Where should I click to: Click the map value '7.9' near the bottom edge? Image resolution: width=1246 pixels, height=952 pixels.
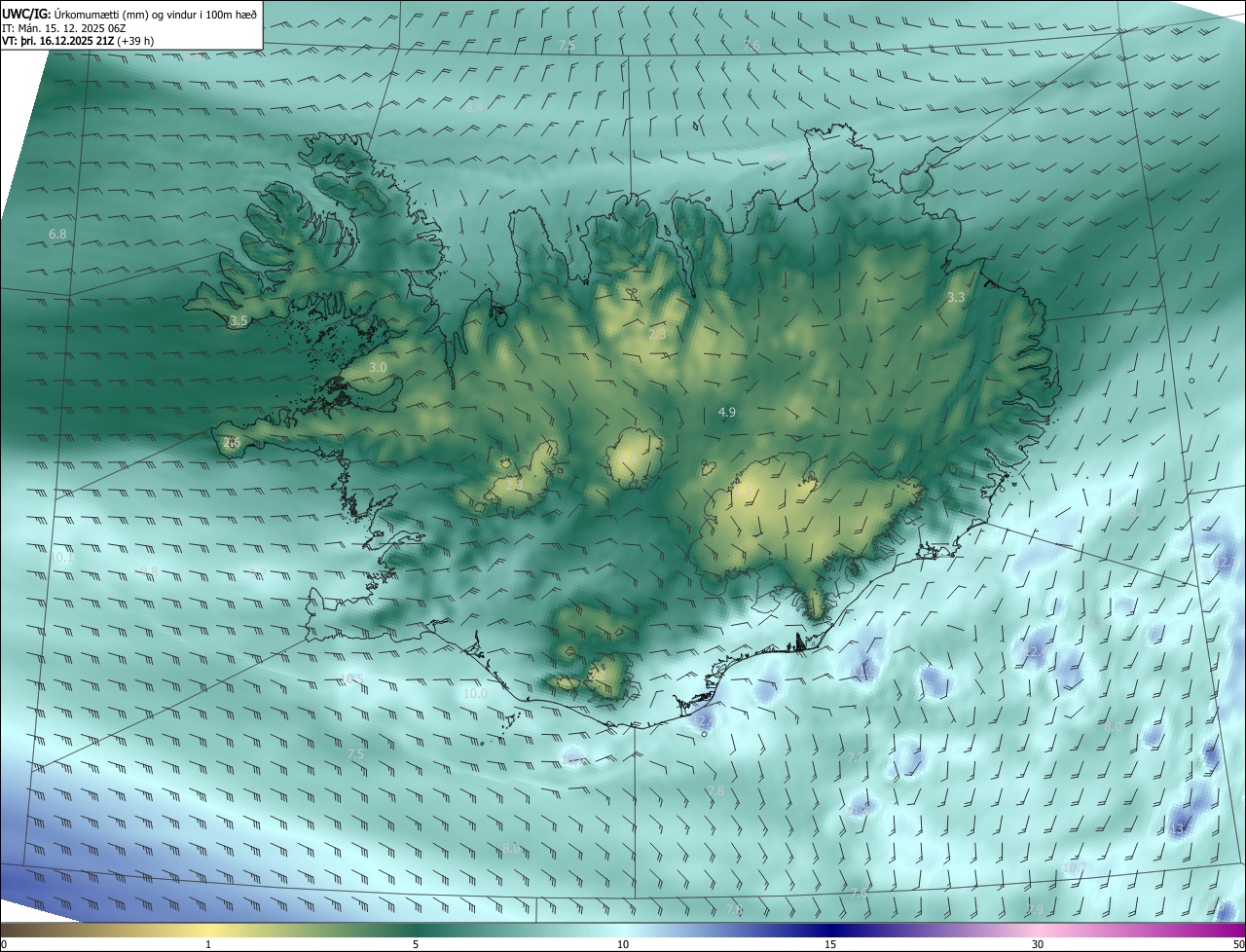point(1035,909)
